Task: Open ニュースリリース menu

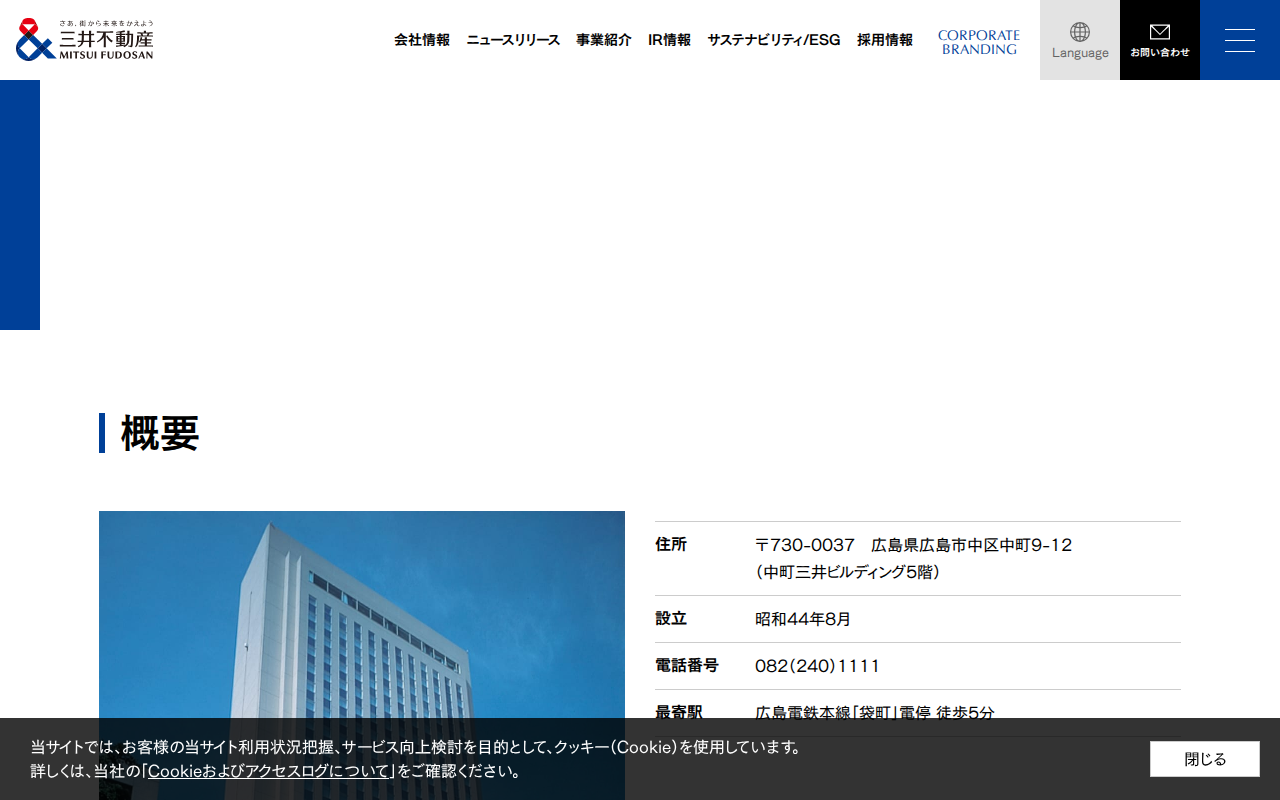Action: [513, 40]
